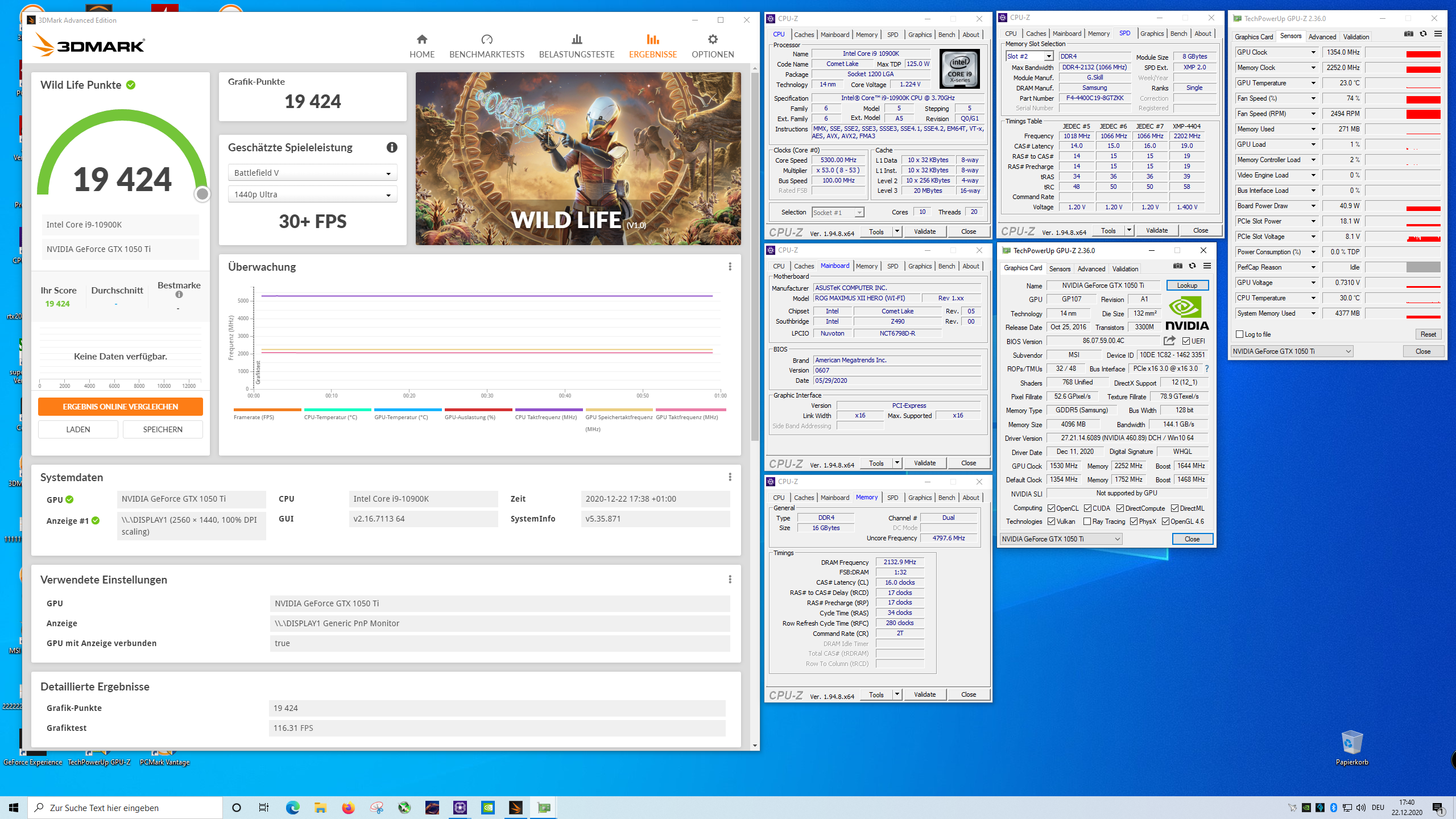Click the Reset button in GPU-Z sensors
Screen dimensions: 1456x819
[1428, 334]
